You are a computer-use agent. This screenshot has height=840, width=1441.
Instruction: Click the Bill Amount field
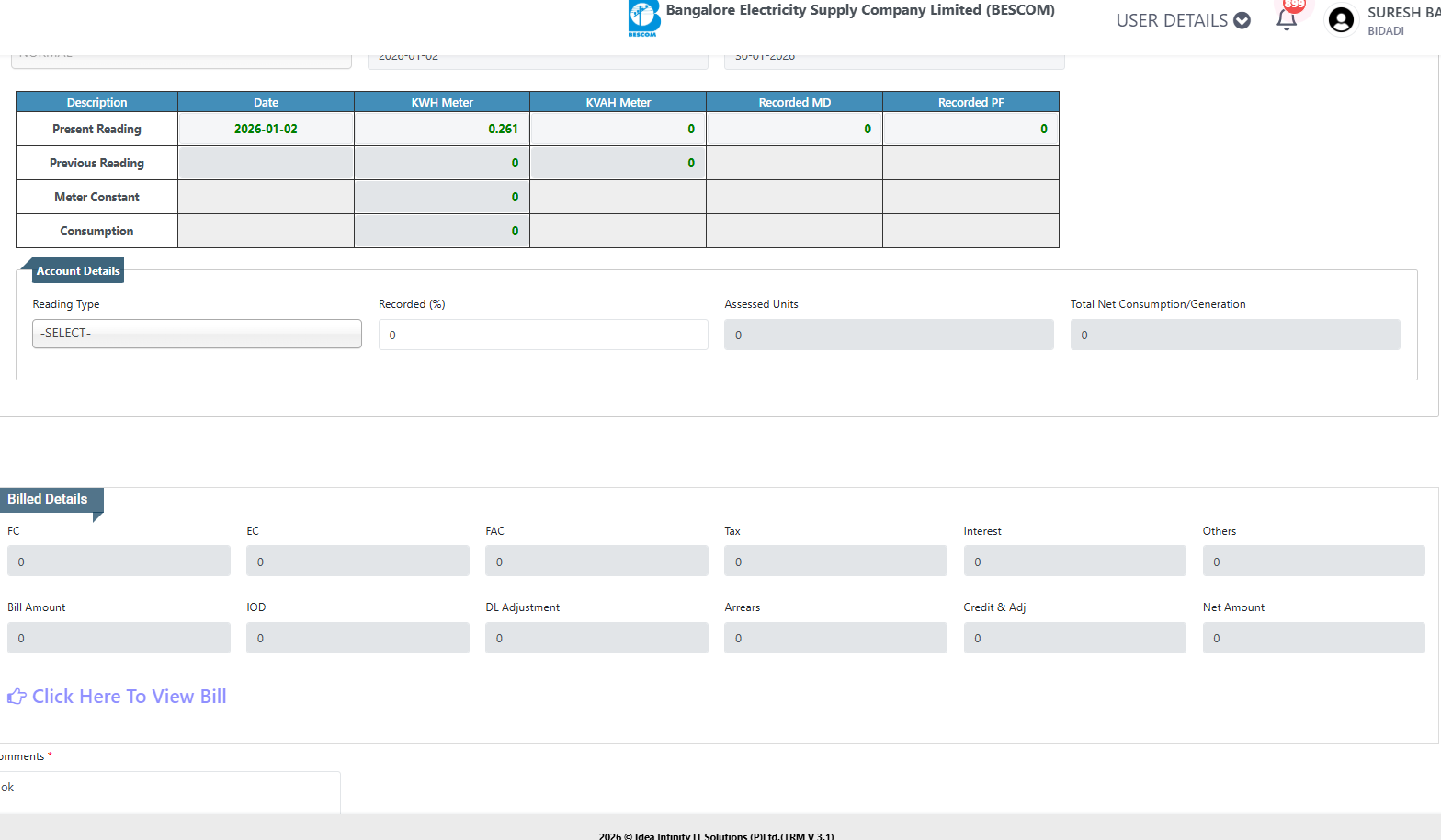coord(119,638)
